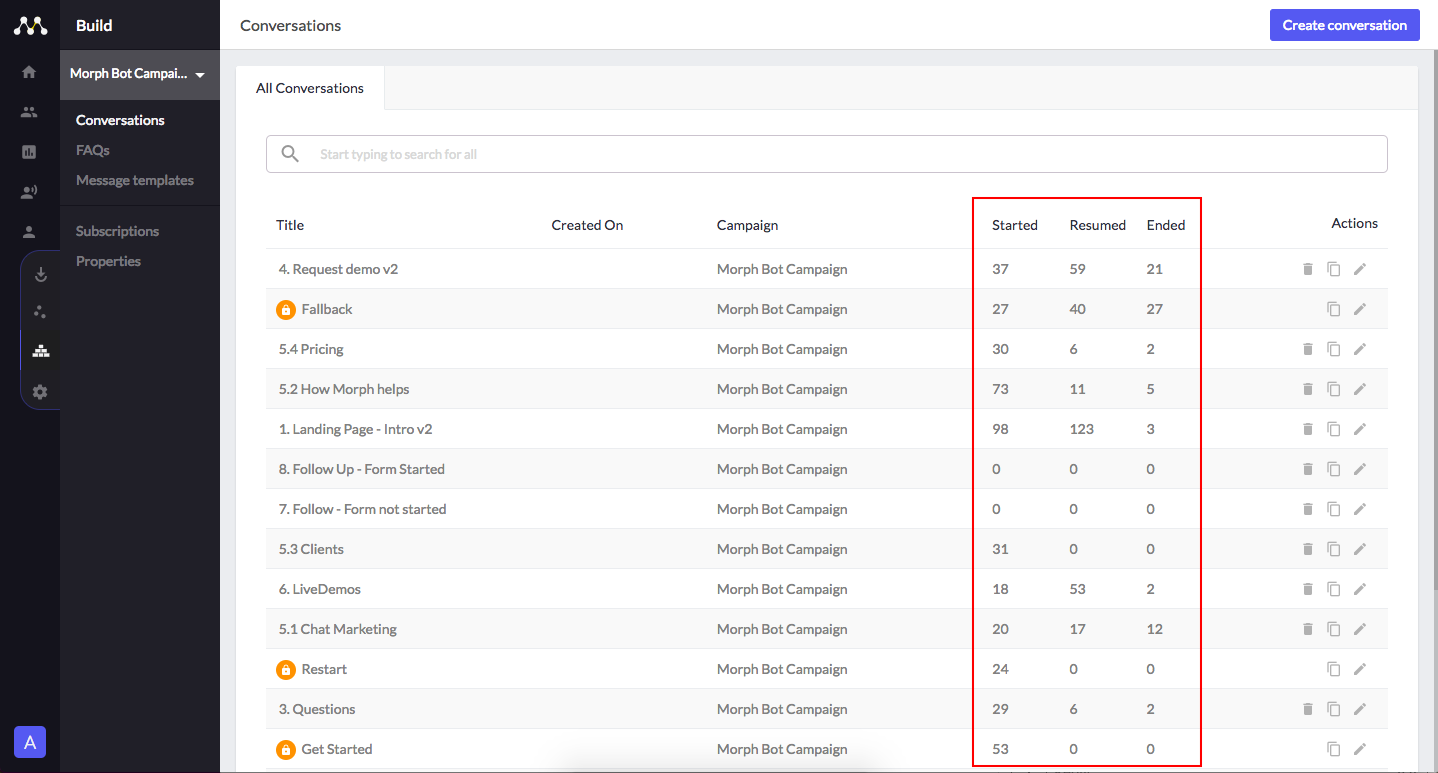Image resolution: width=1438 pixels, height=773 pixels.
Task: Edit the Fallback conversation
Action: point(1359,309)
